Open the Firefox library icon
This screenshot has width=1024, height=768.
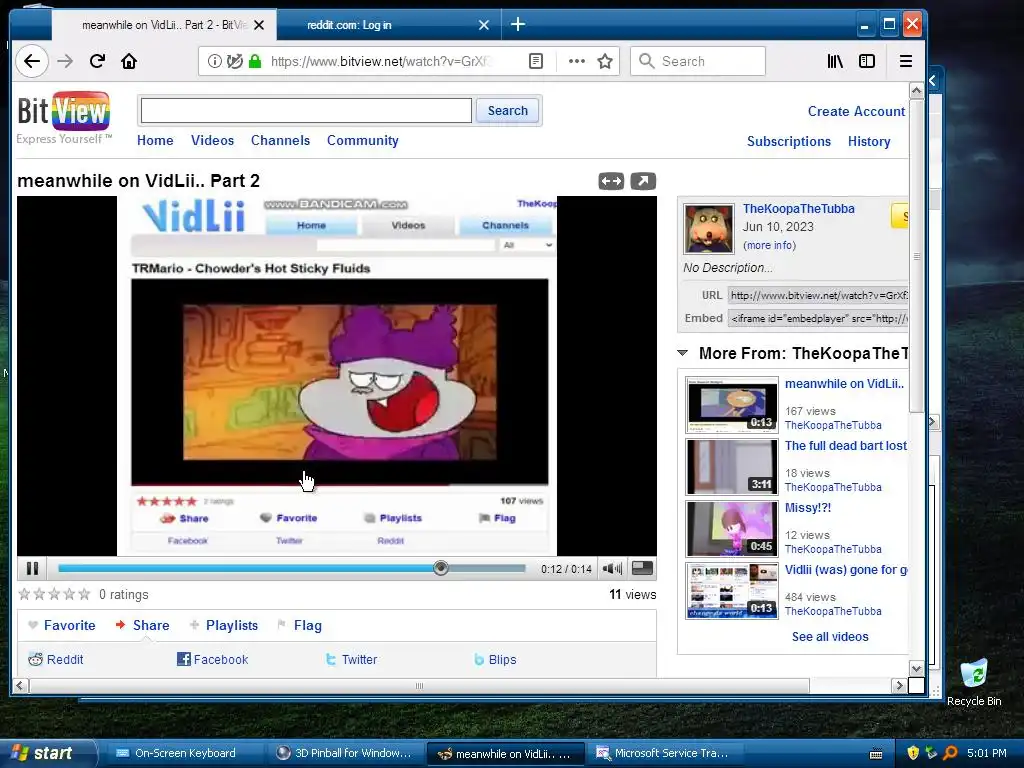[835, 61]
